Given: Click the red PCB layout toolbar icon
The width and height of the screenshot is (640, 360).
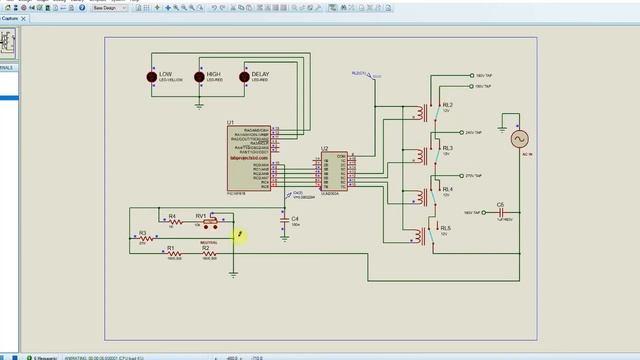Looking at the screenshot, I should (x=24, y=8).
